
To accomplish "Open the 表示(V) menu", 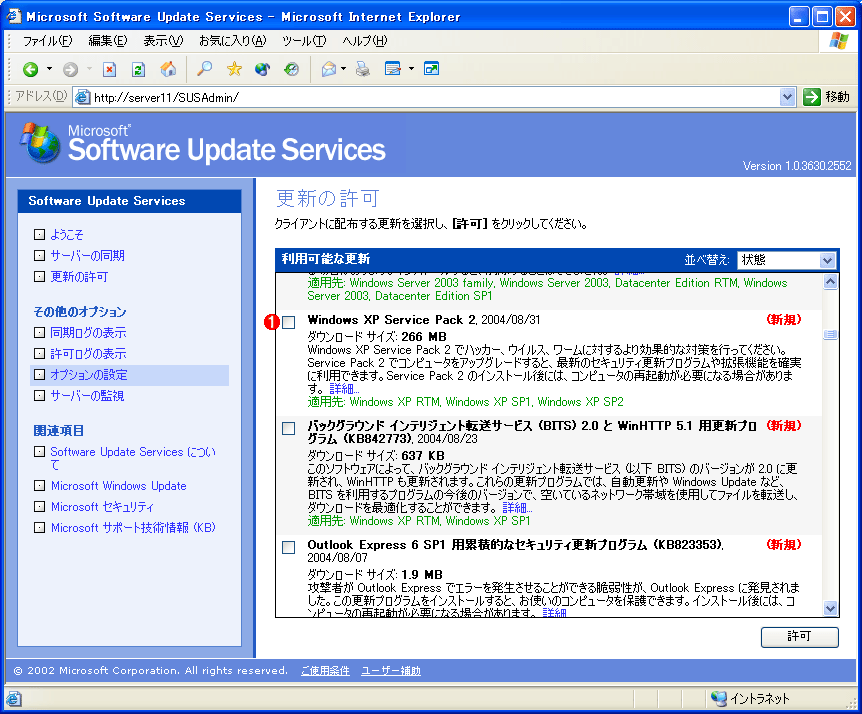I will point(163,41).
